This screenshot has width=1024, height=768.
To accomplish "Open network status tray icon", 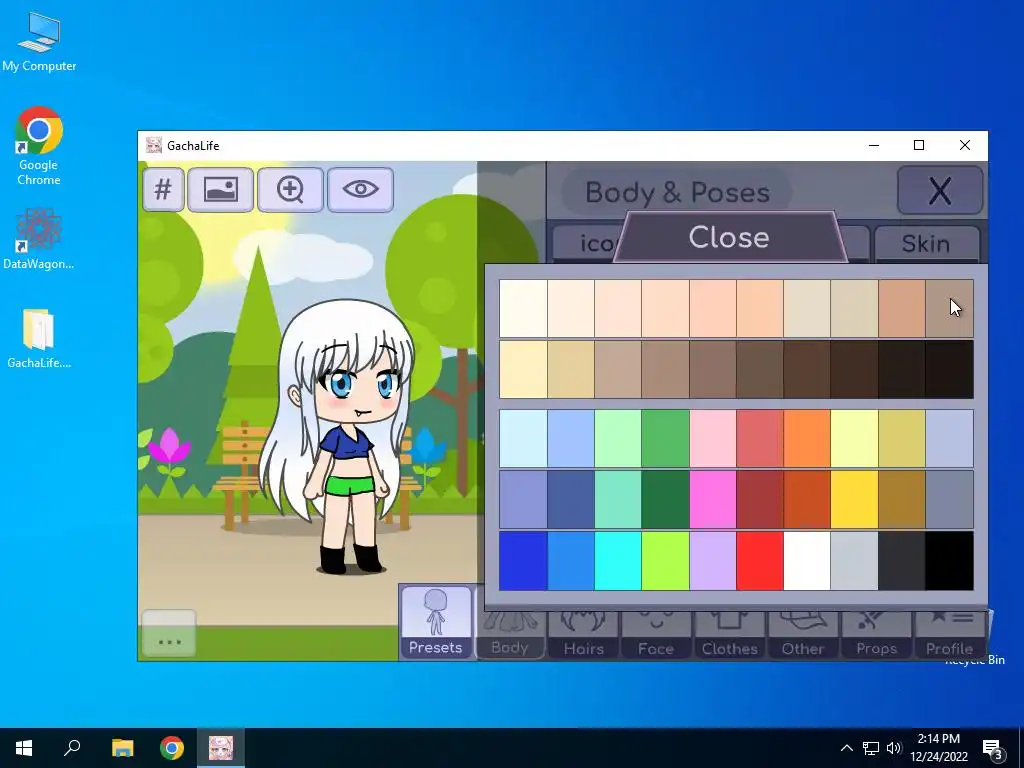I will click(871, 748).
